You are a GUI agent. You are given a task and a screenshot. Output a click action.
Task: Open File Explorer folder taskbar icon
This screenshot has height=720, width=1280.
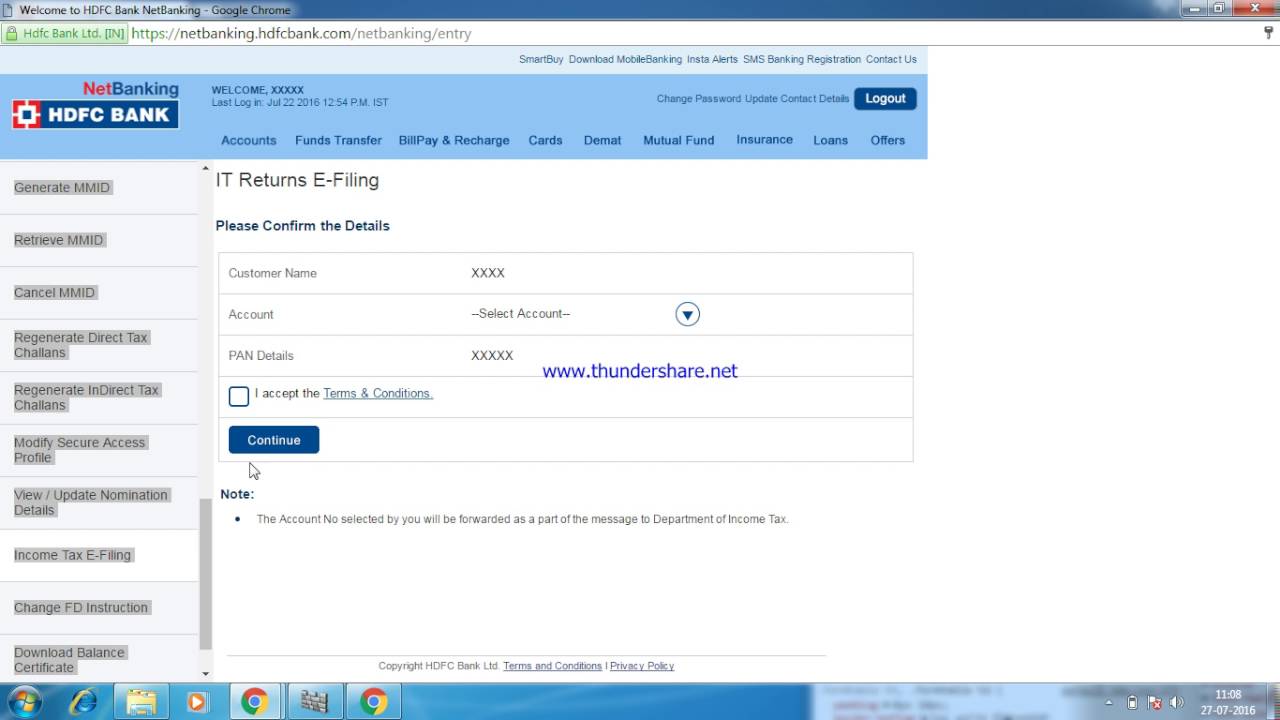coord(141,702)
